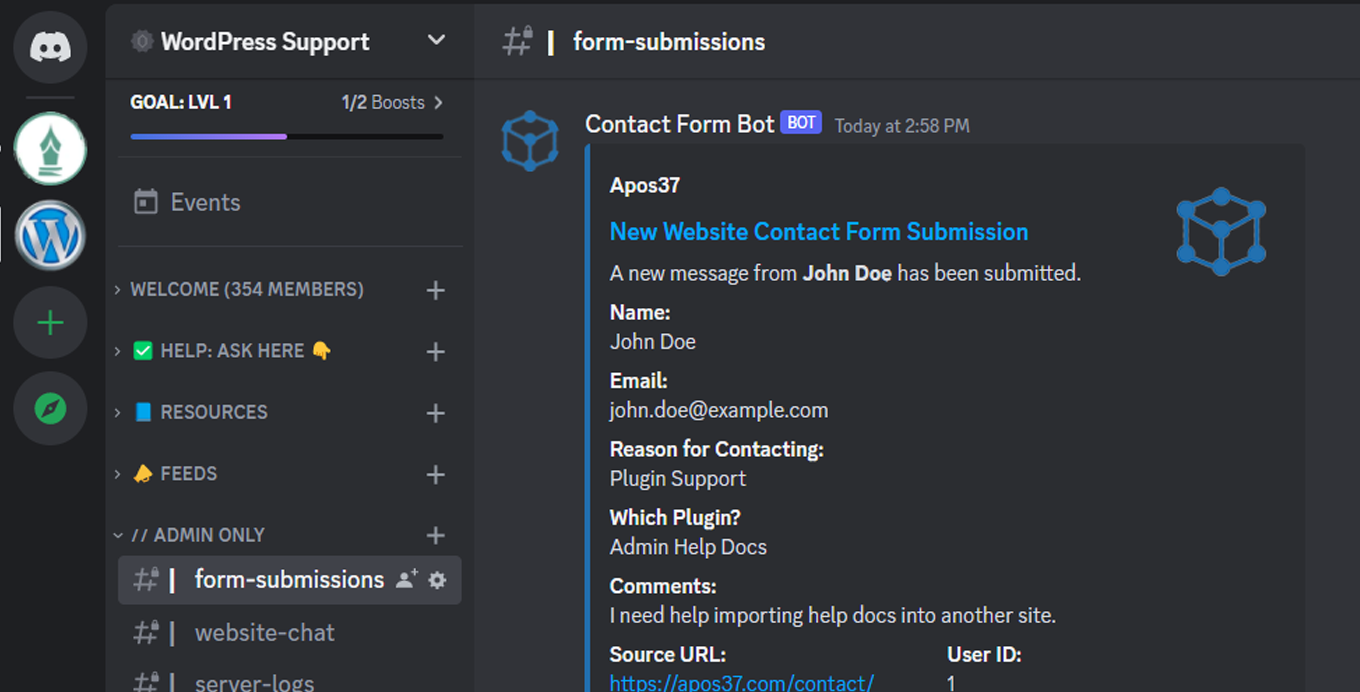This screenshot has height=692, width=1360.
Task: Open the 1/2 Boosts link
Action: (x=392, y=102)
